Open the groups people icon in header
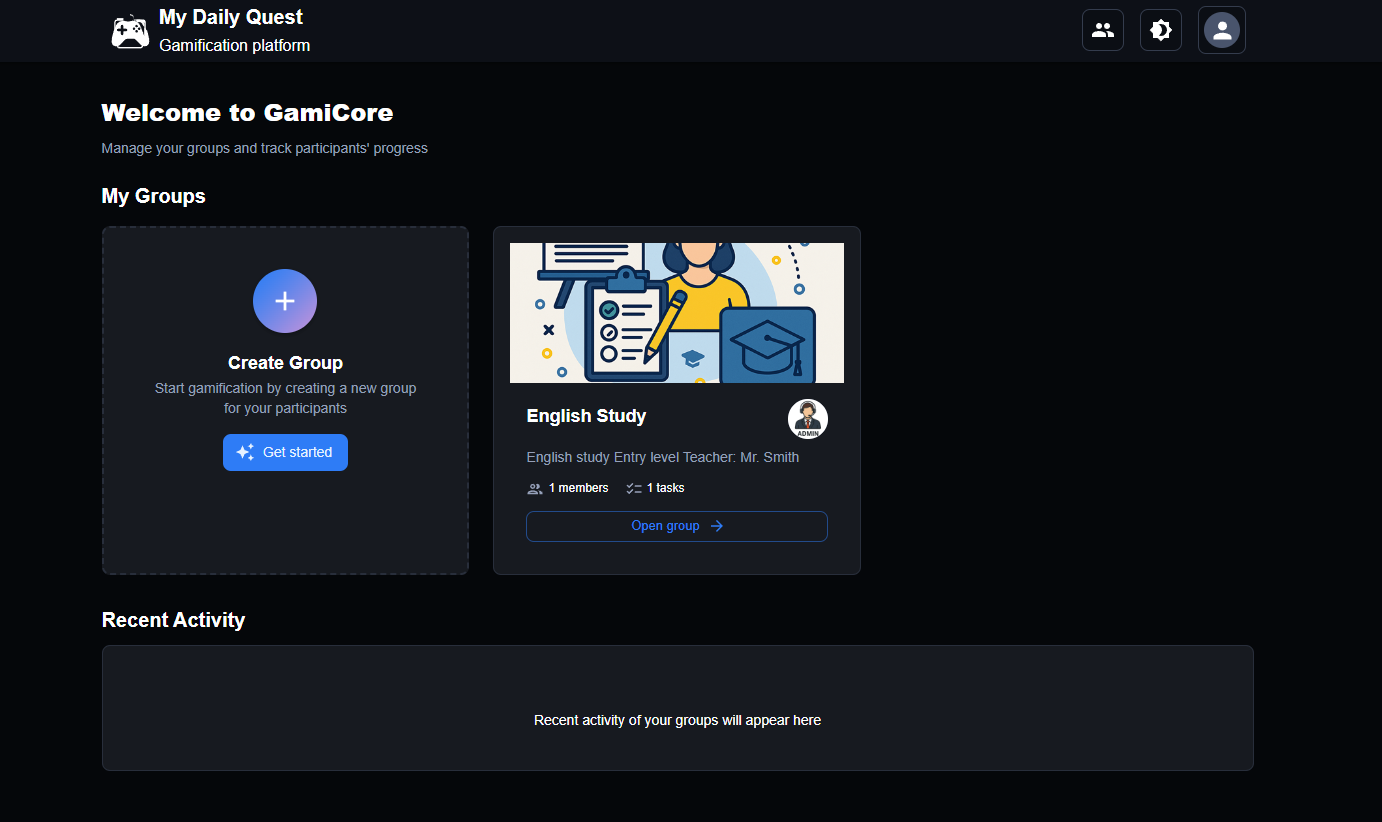This screenshot has width=1382, height=822. click(x=1102, y=30)
